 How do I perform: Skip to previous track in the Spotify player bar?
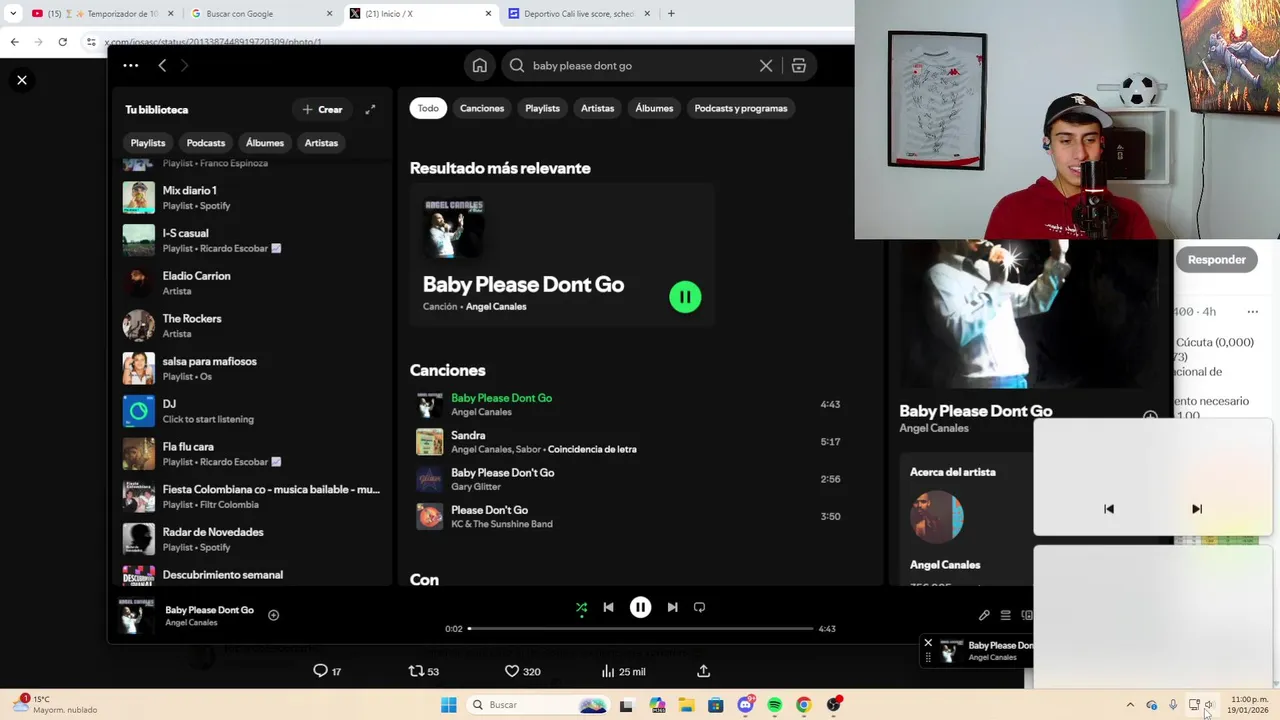(608, 607)
